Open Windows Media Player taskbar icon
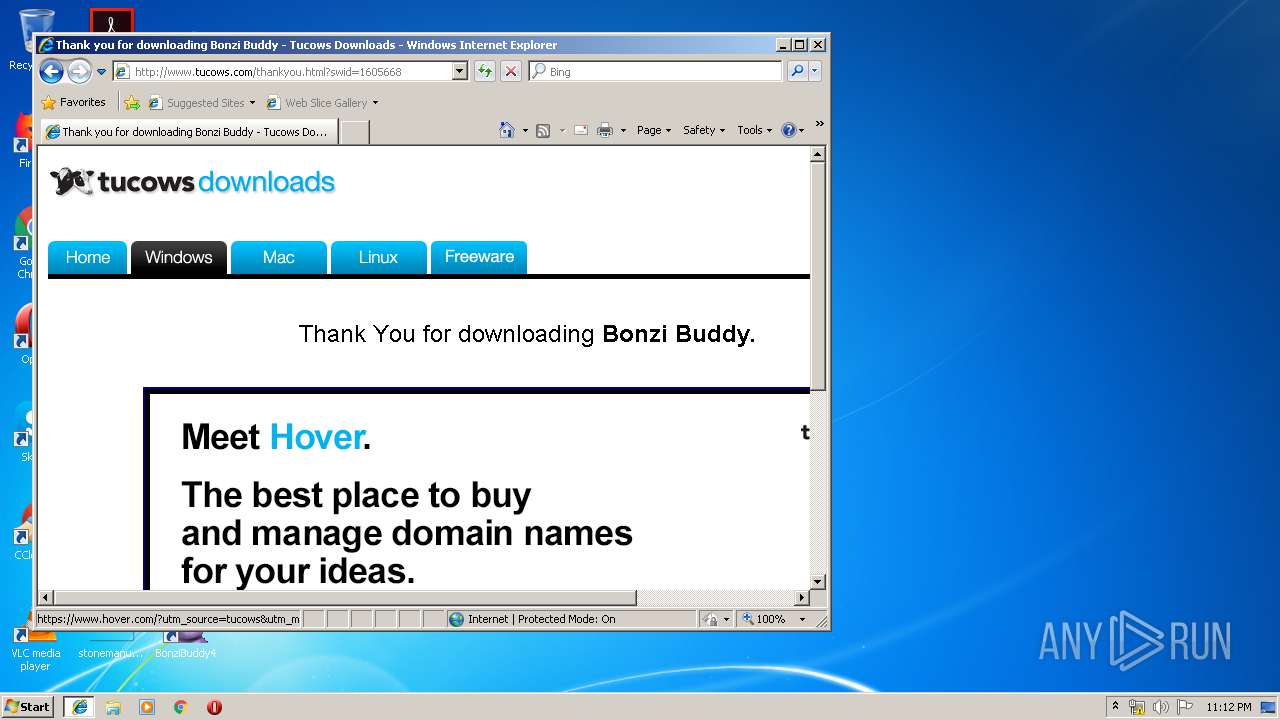Screen dimensions: 1280x720 (147, 707)
